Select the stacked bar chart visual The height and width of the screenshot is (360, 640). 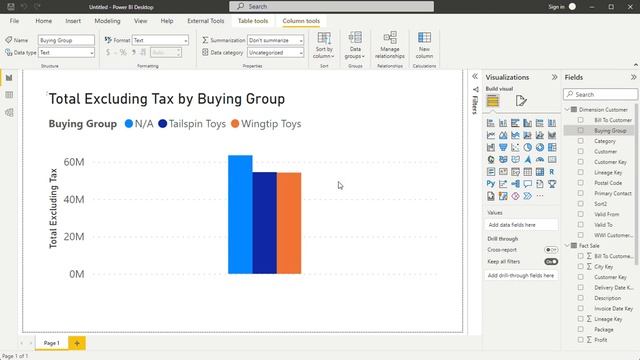coord(491,123)
